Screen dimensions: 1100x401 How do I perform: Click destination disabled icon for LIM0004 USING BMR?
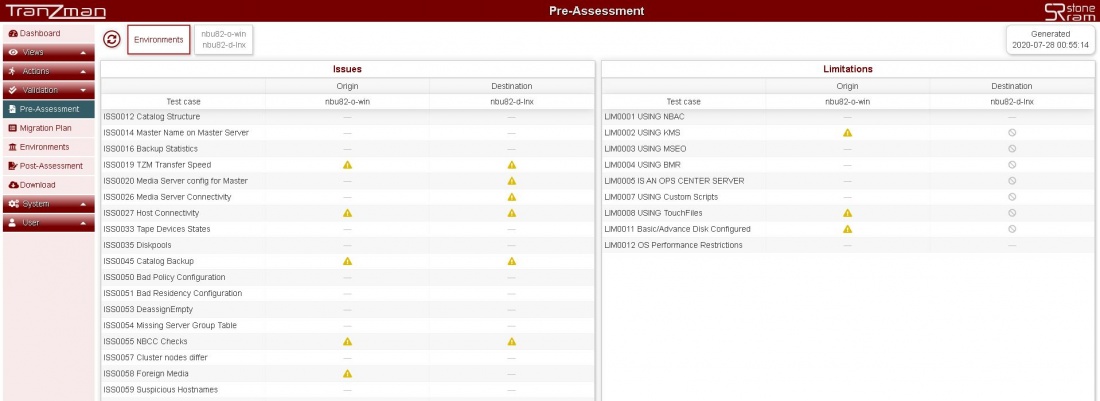coord(1012,165)
